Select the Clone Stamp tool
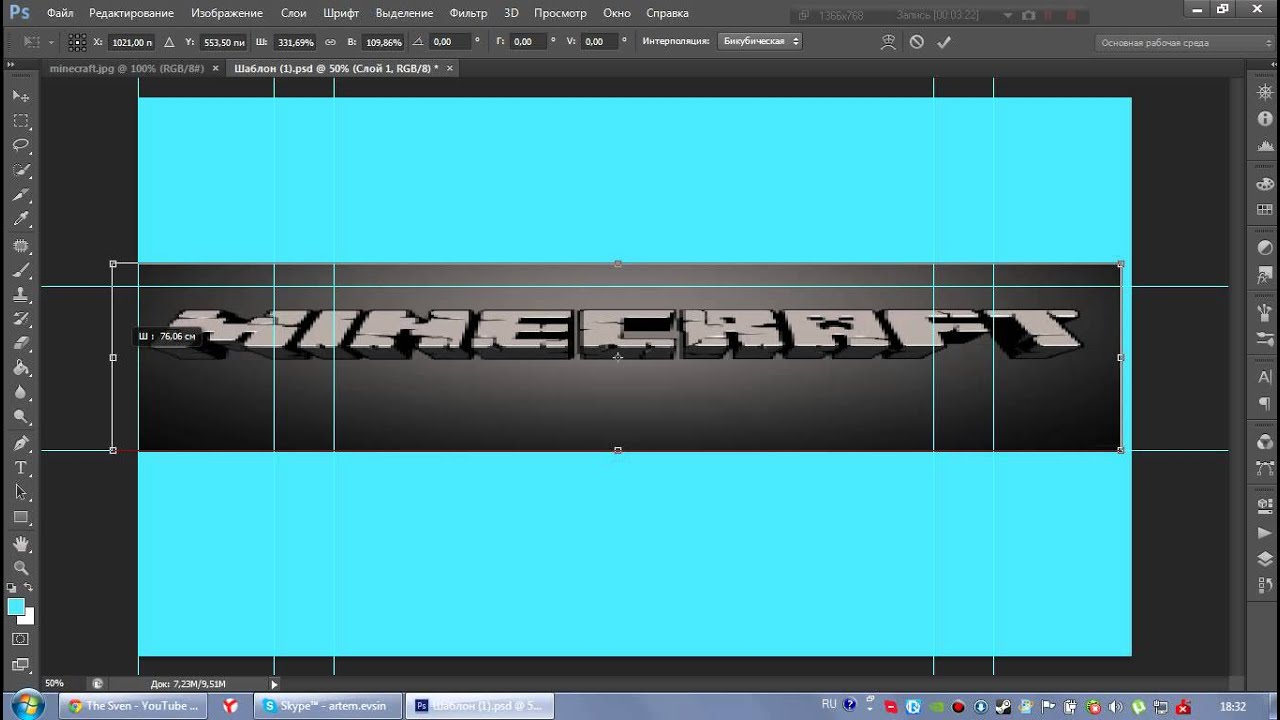1280x720 pixels. click(x=20, y=295)
